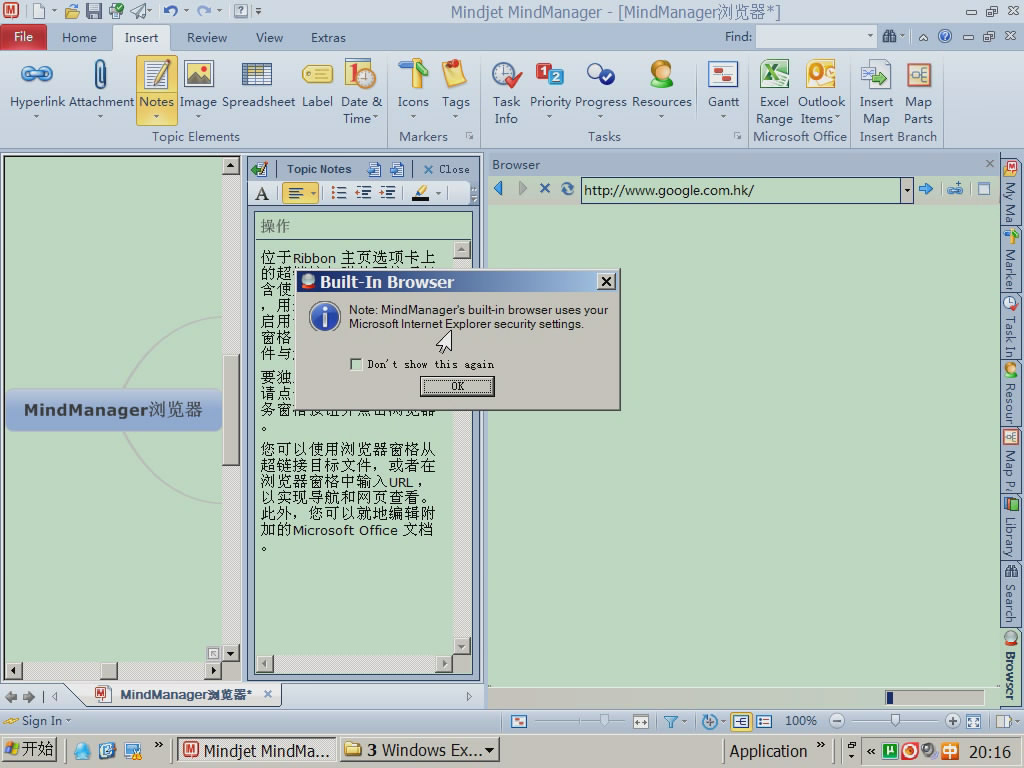Toggle left text alignment in Topic Notes

(x=296, y=193)
